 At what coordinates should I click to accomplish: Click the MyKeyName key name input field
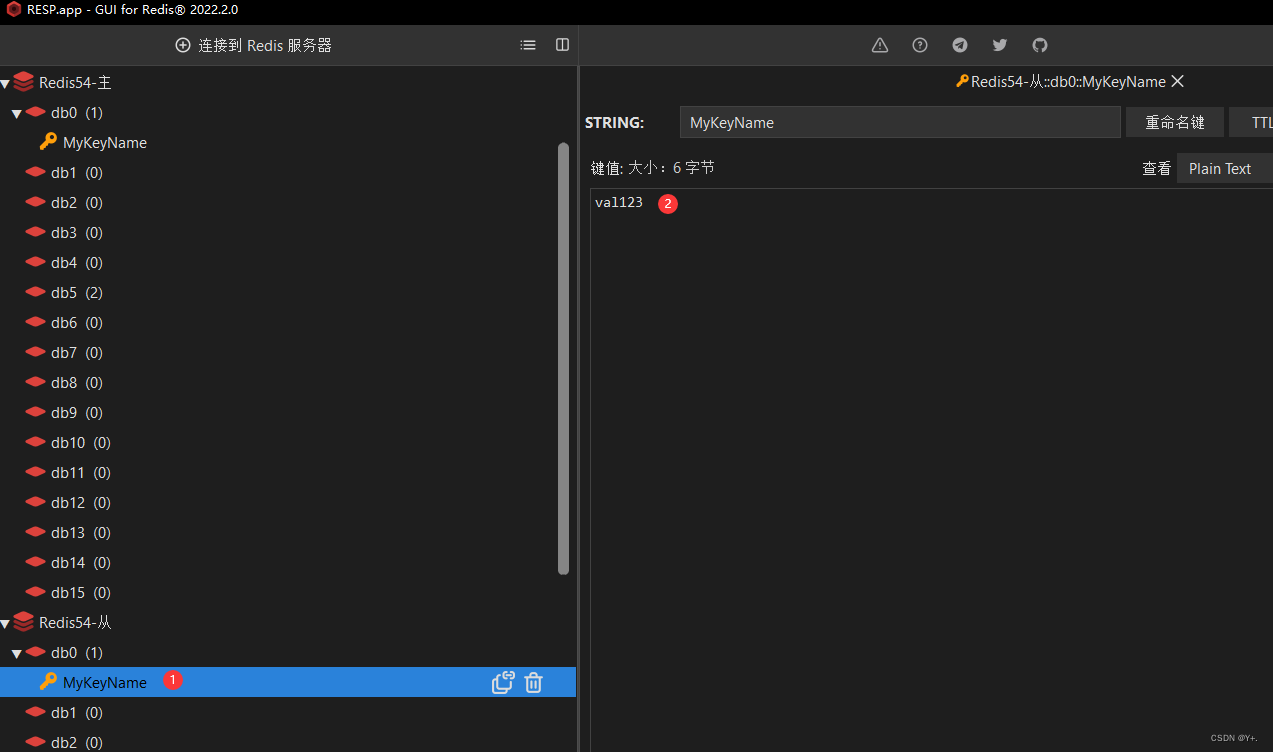coord(900,122)
